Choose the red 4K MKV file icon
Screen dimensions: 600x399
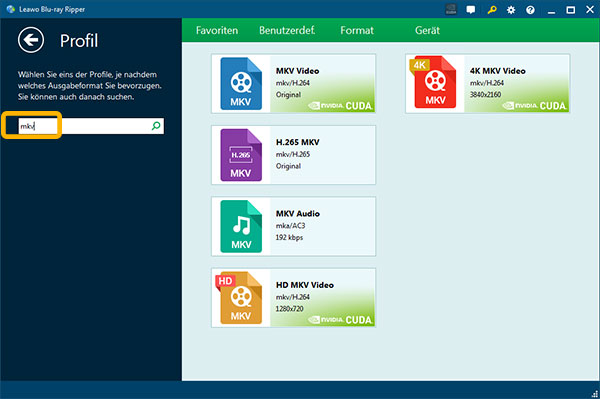point(434,83)
